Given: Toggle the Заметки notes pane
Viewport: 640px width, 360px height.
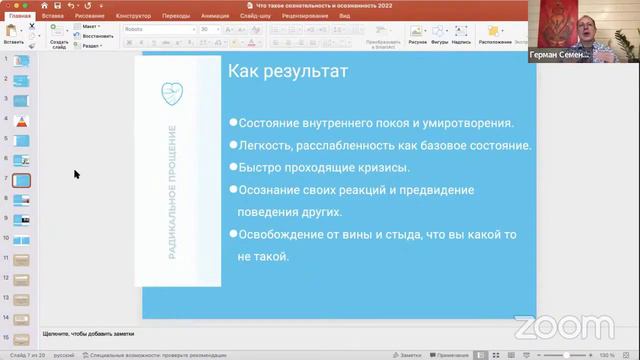Looking at the screenshot, I should point(407,355).
